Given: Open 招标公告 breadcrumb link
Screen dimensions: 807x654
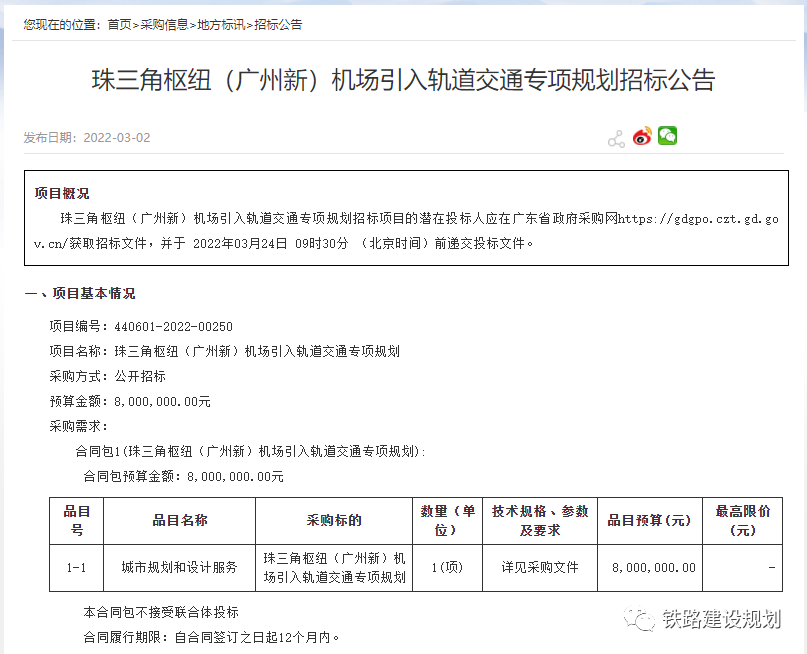Looking at the screenshot, I should click(x=278, y=25).
